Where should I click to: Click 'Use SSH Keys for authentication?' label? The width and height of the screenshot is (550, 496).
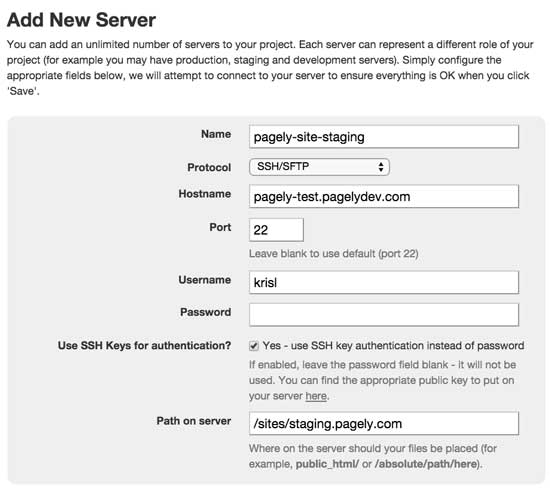(x=145, y=346)
